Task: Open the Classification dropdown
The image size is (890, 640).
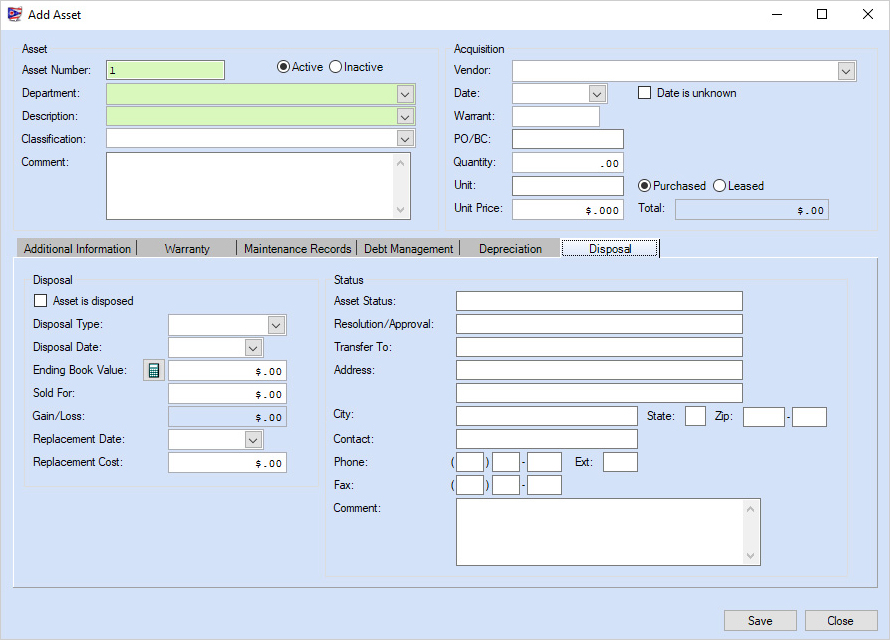Action: coord(405,139)
